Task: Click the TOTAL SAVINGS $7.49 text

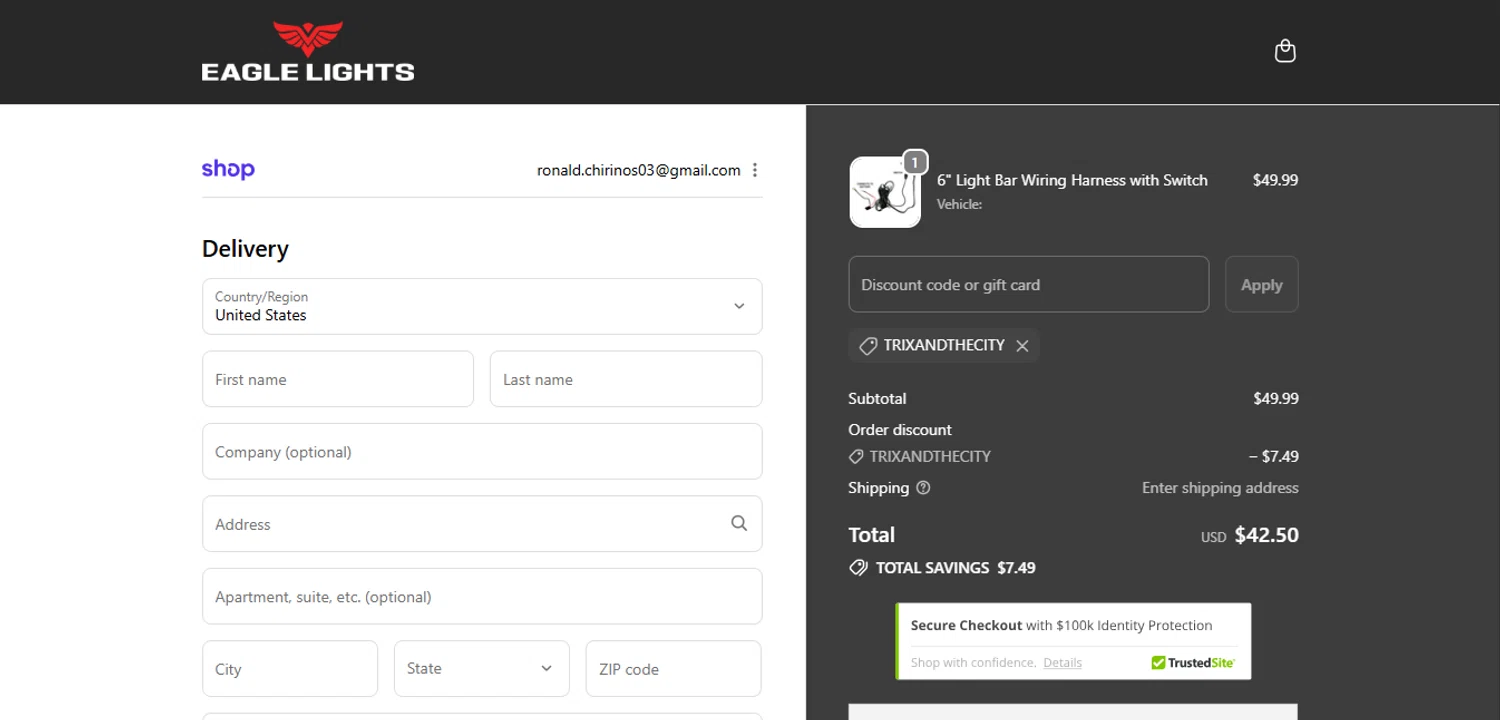Action: pyautogui.click(x=956, y=568)
